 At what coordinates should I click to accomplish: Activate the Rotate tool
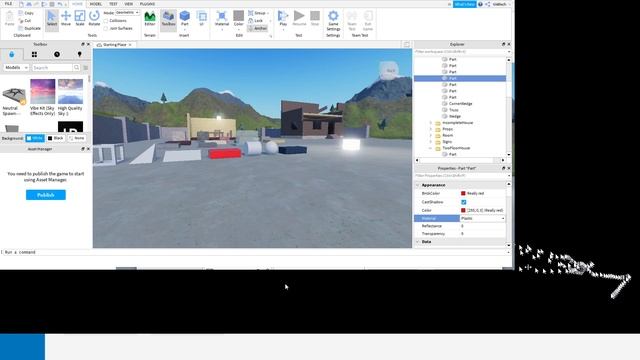point(94,18)
